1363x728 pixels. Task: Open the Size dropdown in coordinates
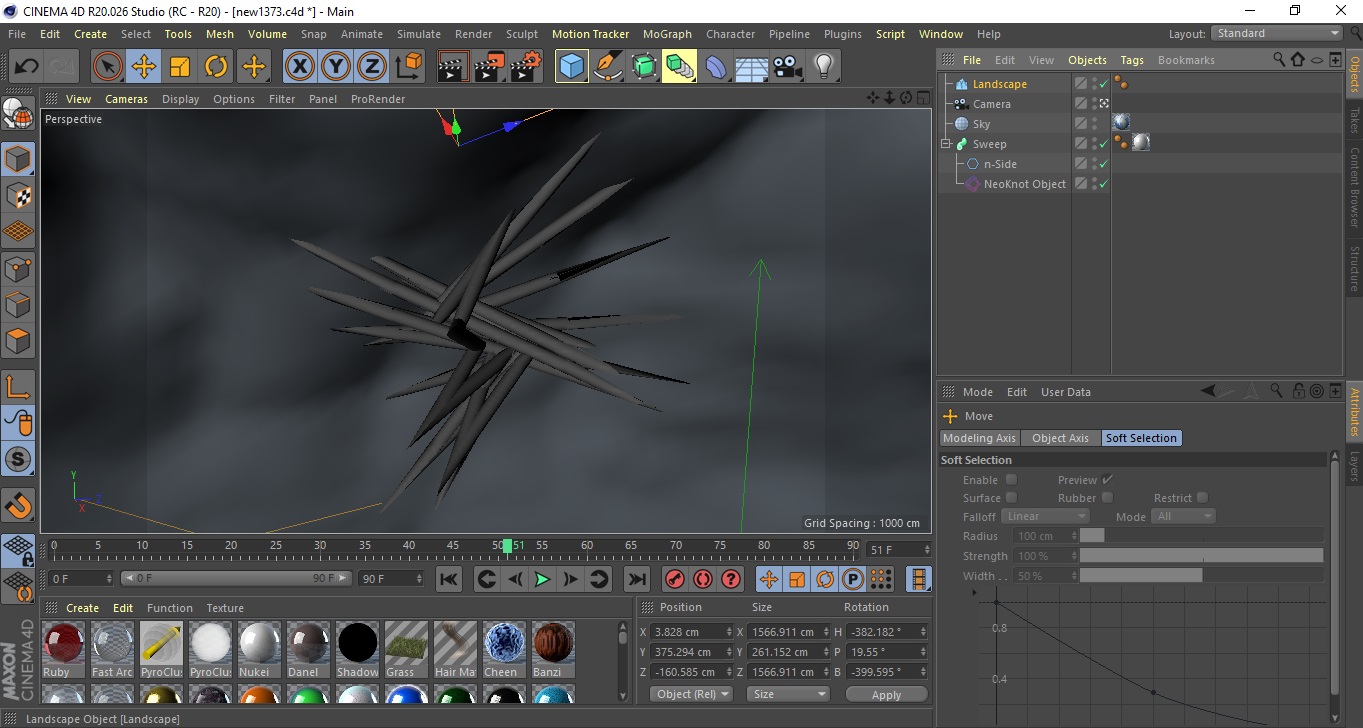point(790,694)
